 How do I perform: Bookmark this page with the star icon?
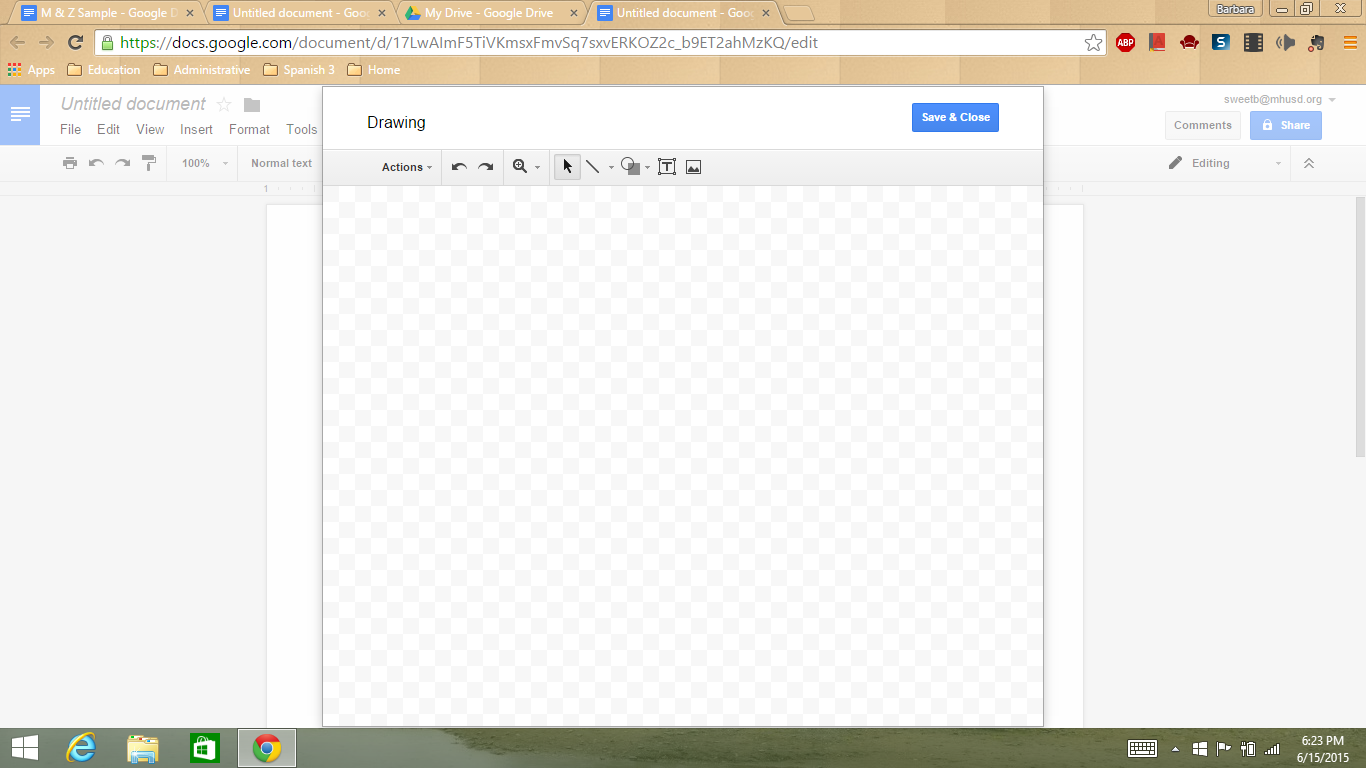(x=1093, y=42)
